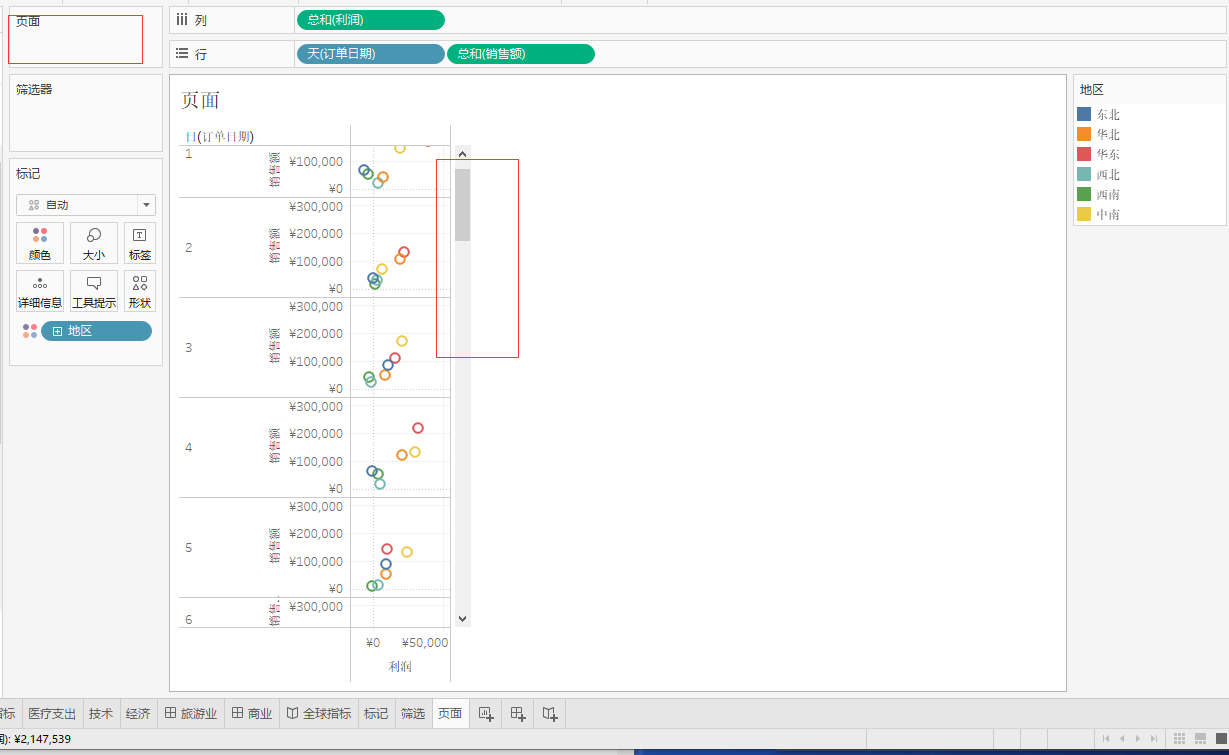
Task: Select the 天(订单日期) pill on Rows
Action: (371, 54)
